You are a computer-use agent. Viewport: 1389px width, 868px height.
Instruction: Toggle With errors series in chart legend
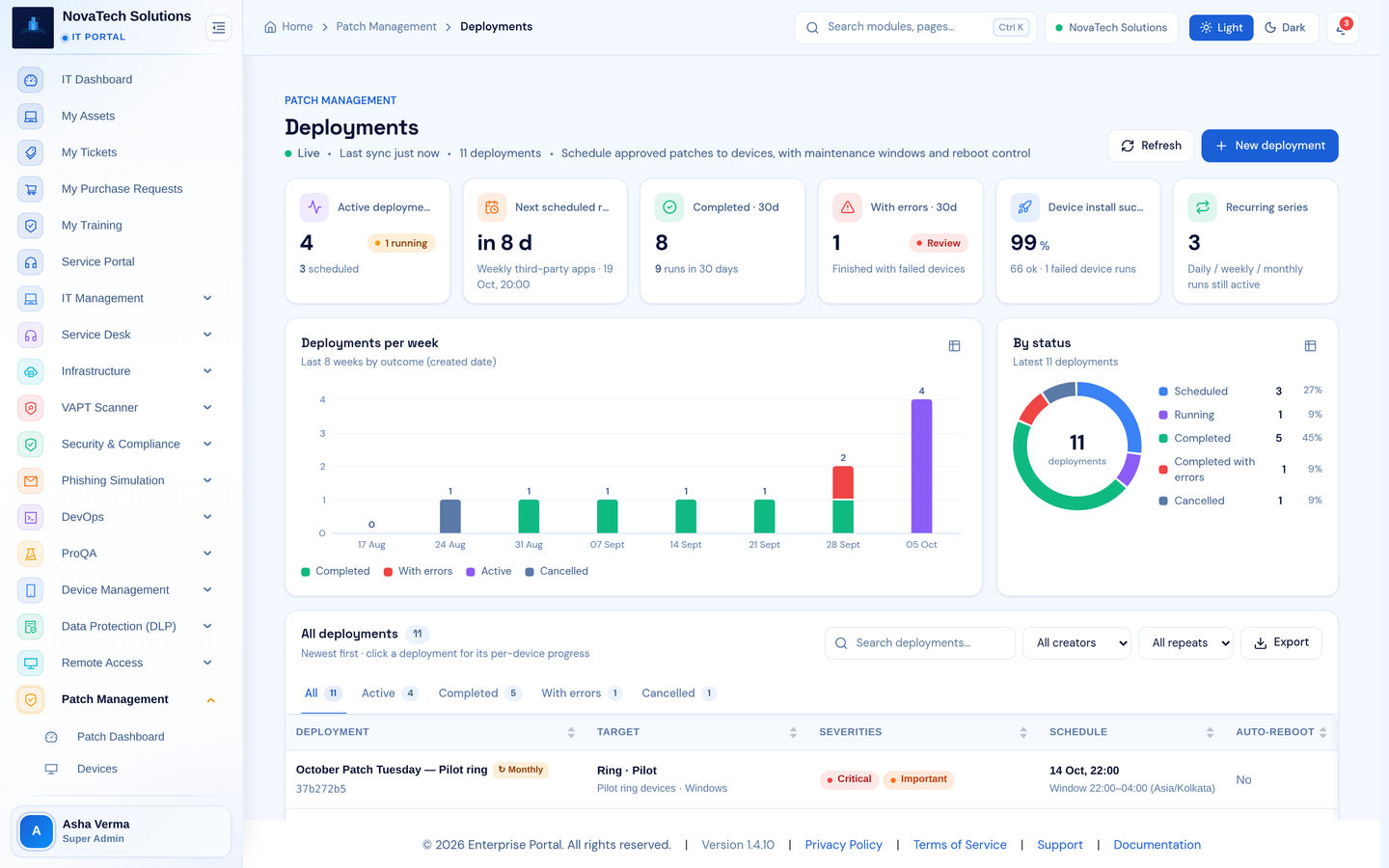pyautogui.click(x=418, y=572)
